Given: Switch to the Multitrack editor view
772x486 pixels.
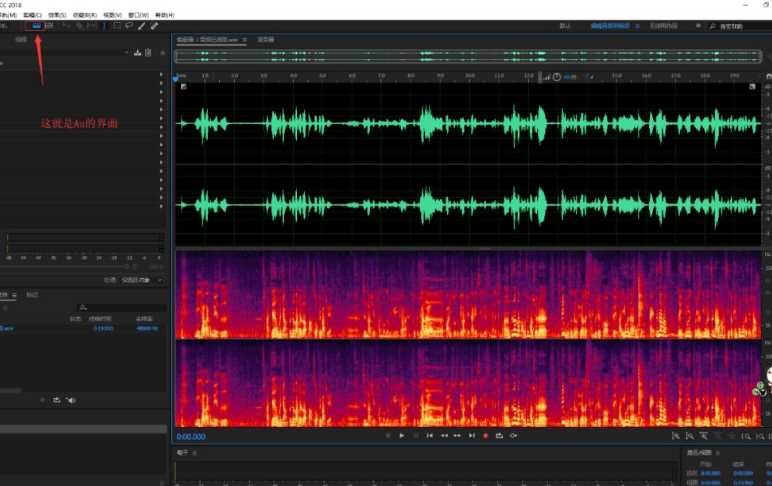Looking at the screenshot, I should click(50, 26).
